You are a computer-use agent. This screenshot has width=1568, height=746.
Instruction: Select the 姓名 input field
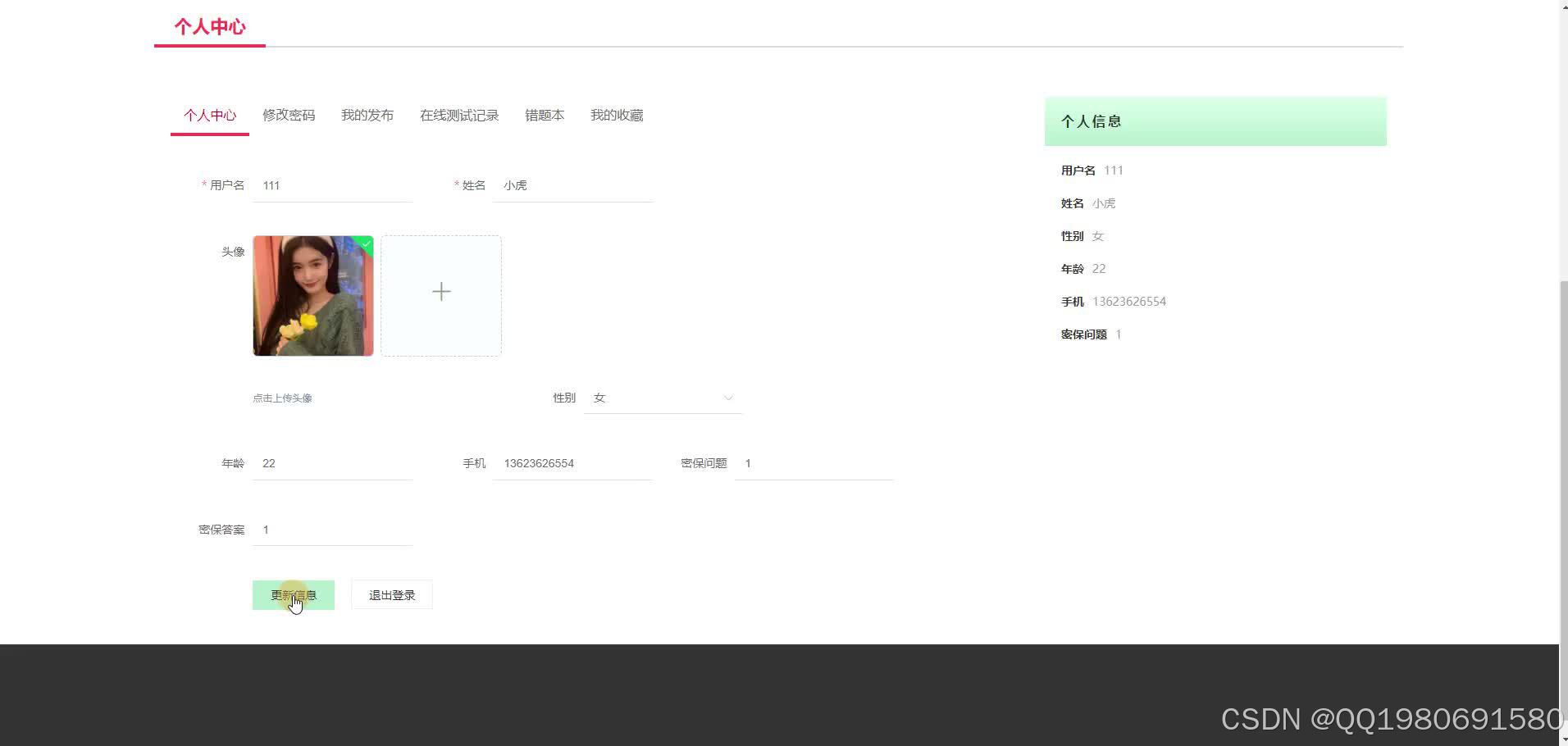(572, 185)
